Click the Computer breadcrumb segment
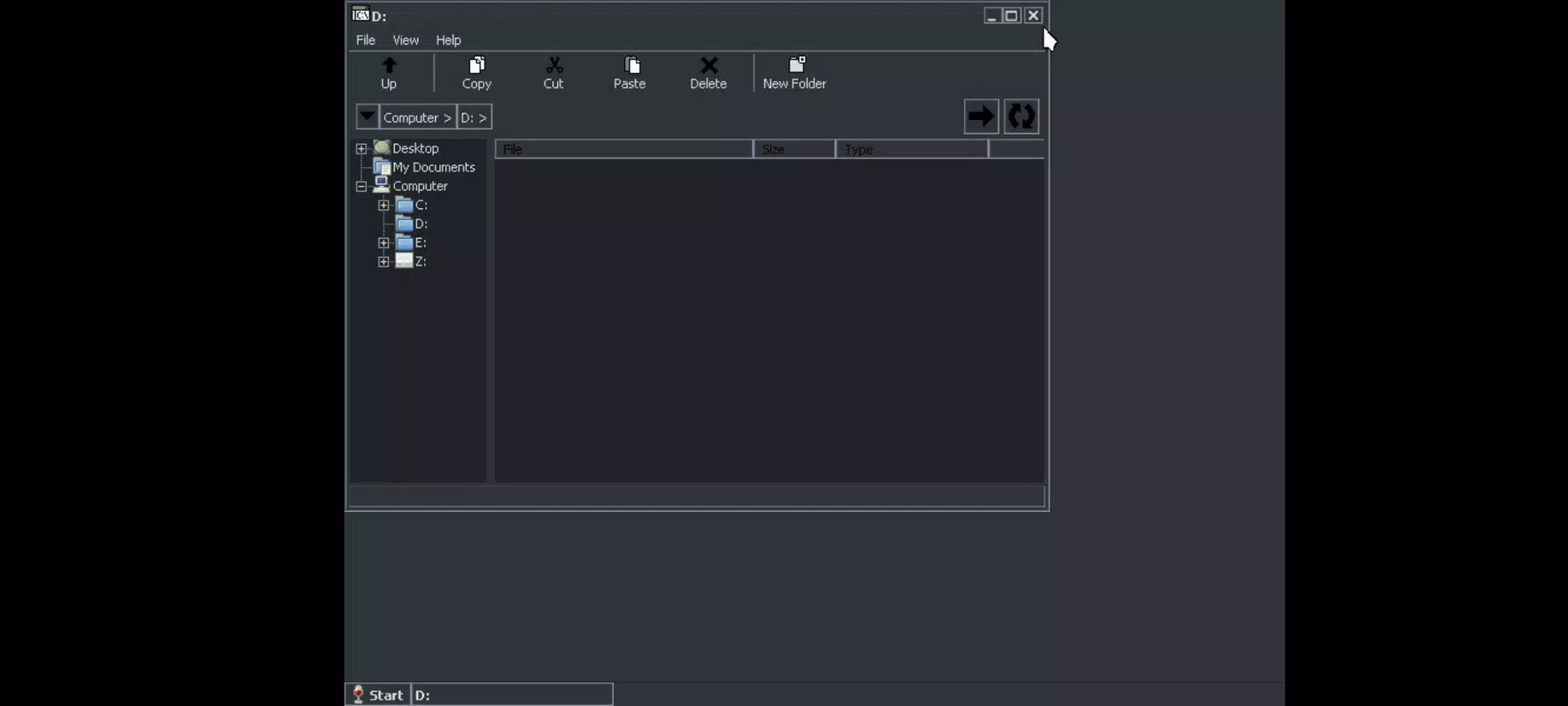The image size is (1568, 706). pyautogui.click(x=417, y=117)
